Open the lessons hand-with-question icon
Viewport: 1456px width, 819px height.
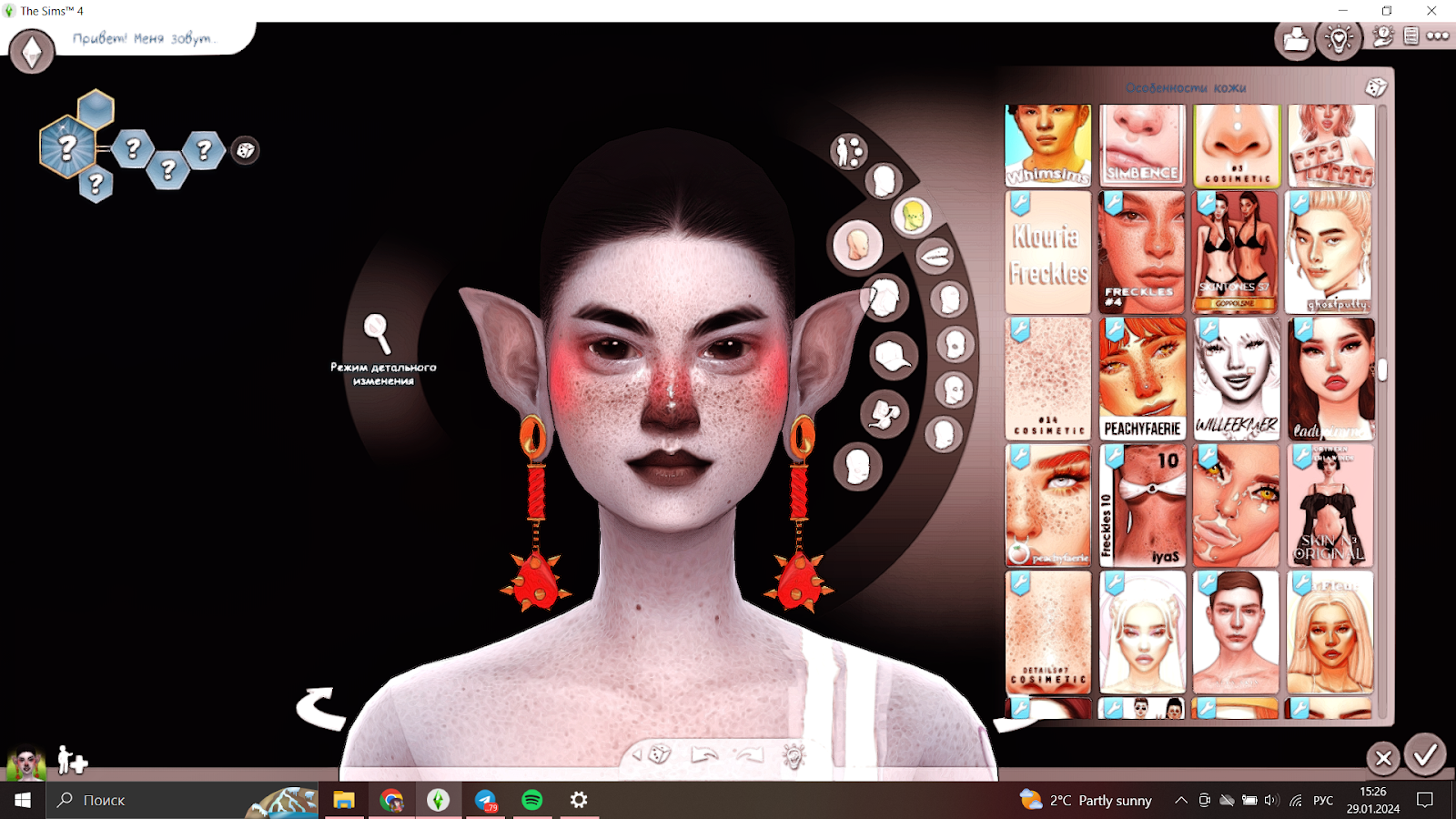tap(1383, 36)
